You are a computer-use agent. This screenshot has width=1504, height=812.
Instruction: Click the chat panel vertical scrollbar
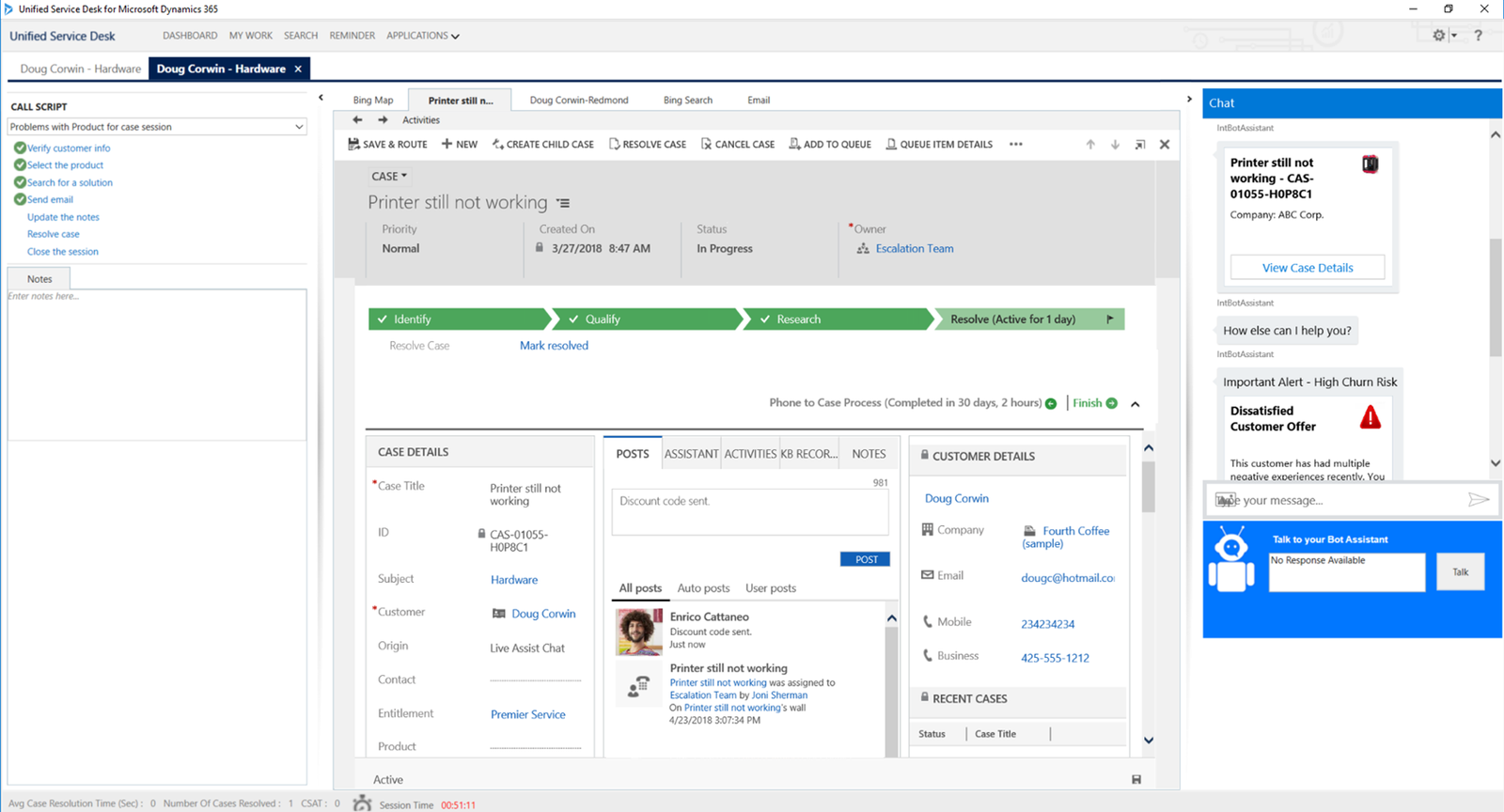[x=1496, y=298]
